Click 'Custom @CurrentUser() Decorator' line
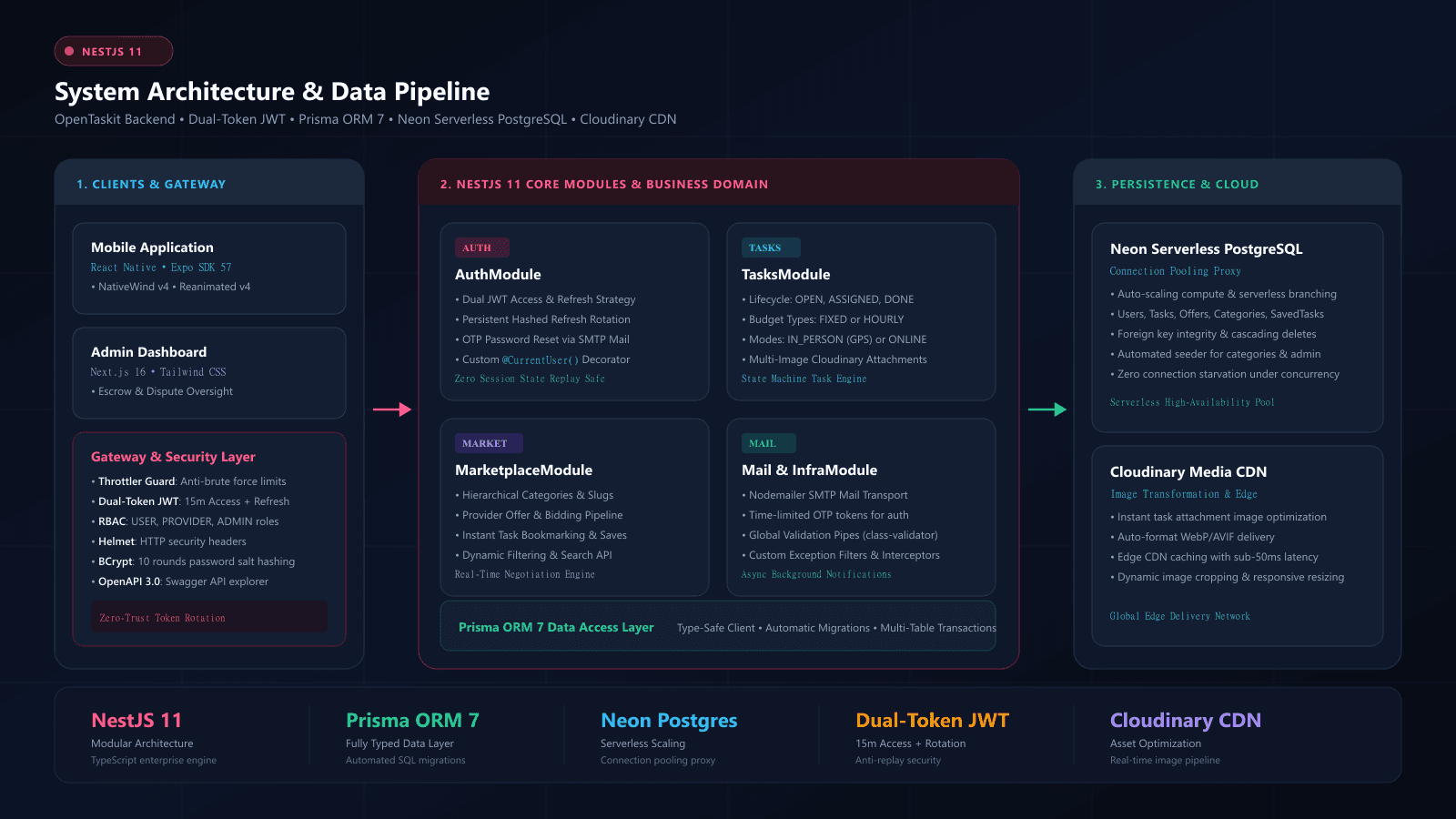Image resolution: width=1456 pixels, height=819 pixels. [x=542, y=359]
